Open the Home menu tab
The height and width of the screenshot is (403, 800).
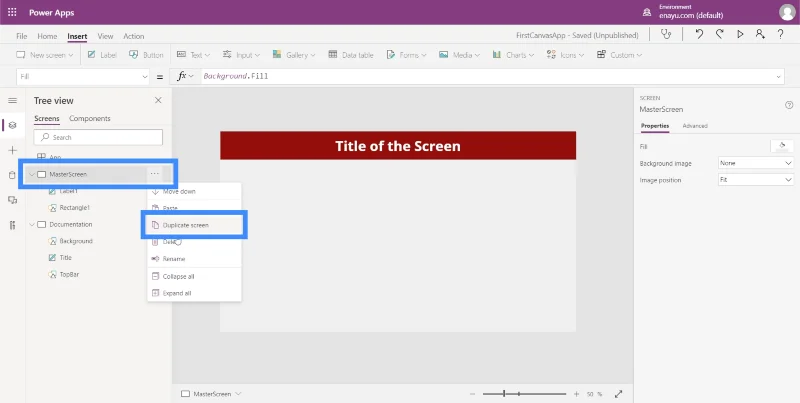(47, 36)
